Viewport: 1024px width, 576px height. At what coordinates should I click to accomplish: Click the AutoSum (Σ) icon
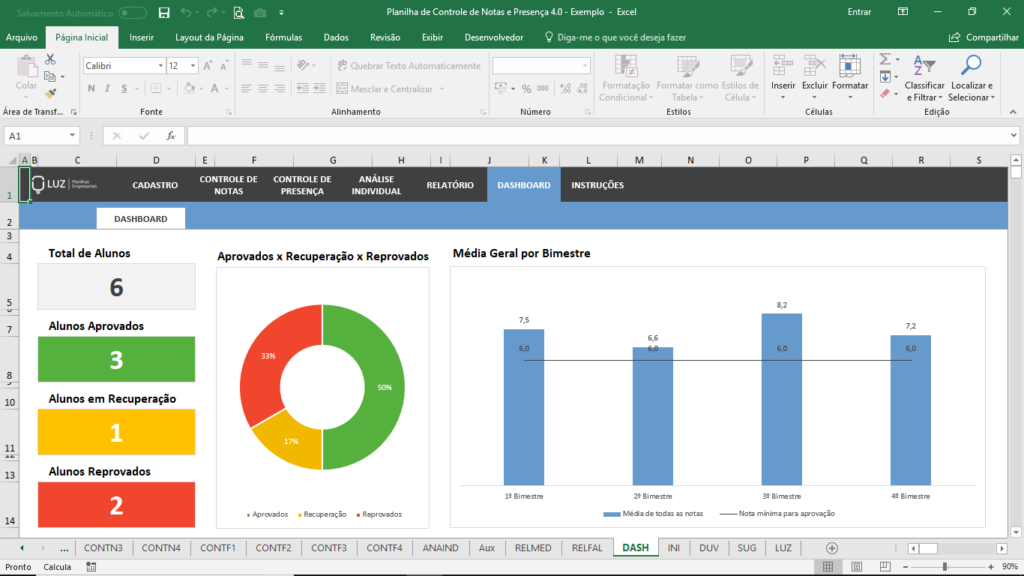coord(884,58)
